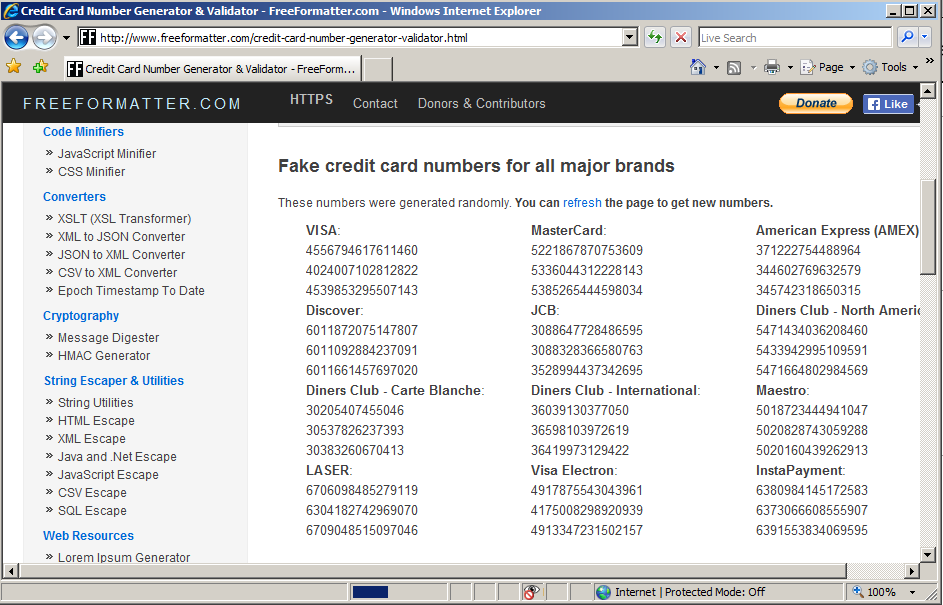Open a new blank tab
943x605 pixels.
pyautogui.click(x=378, y=69)
